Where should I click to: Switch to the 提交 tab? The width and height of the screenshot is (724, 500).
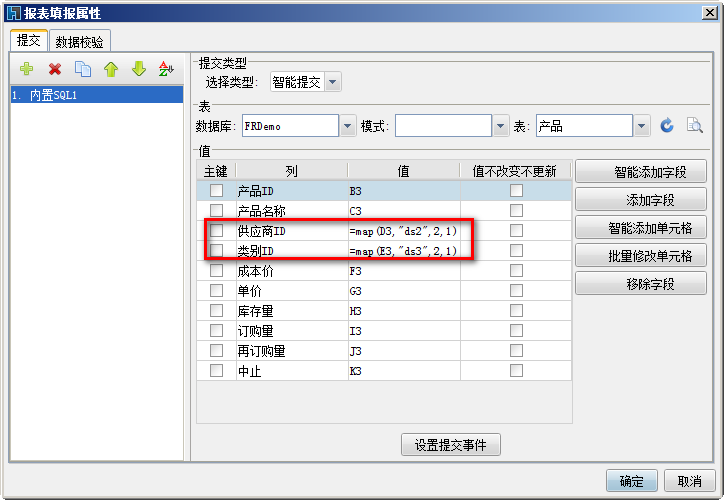(28, 41)
